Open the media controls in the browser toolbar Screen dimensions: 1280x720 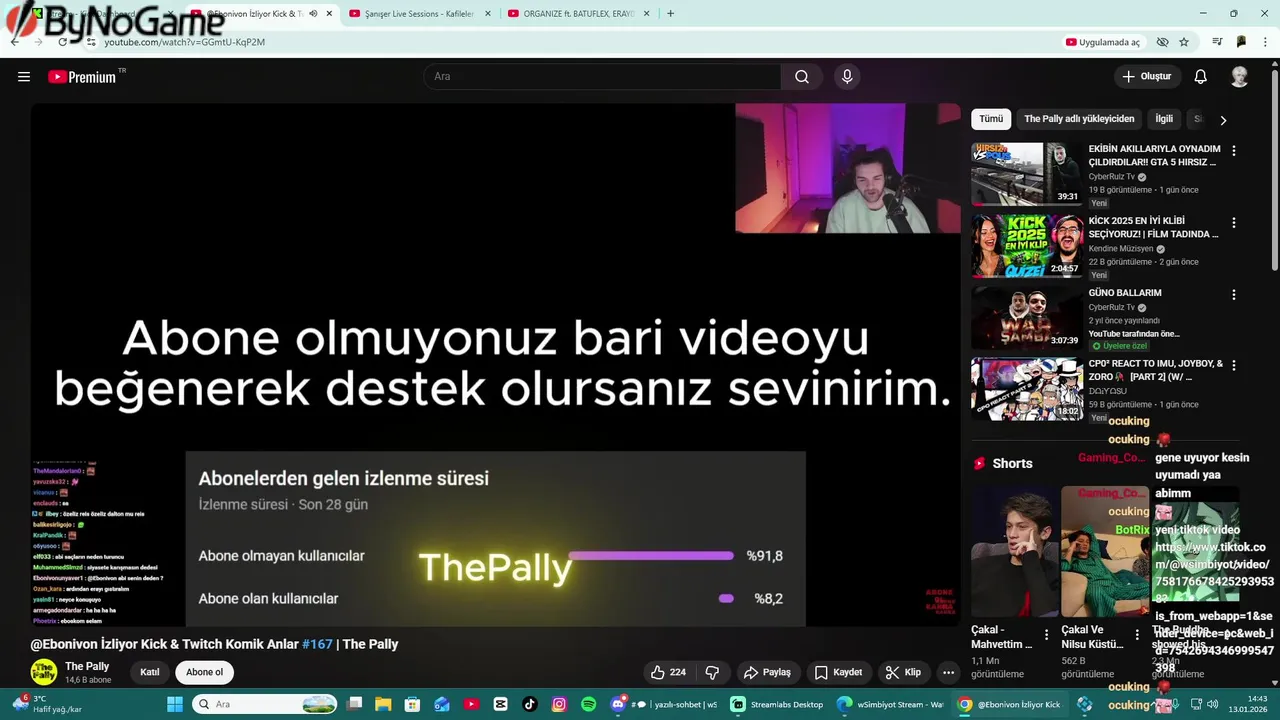pos(1217,42)
